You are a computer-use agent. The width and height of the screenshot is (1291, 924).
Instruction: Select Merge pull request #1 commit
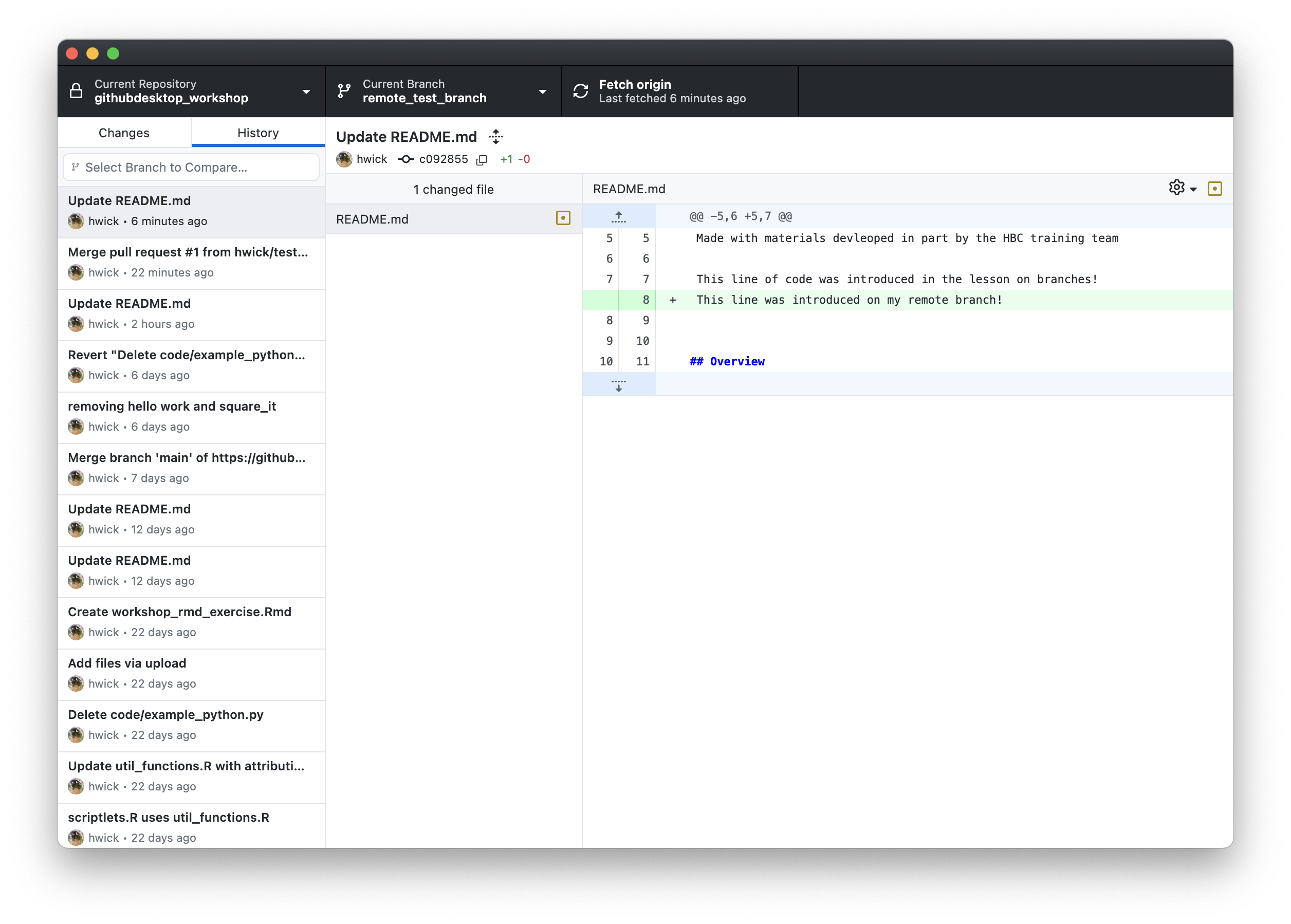(191, 264)
